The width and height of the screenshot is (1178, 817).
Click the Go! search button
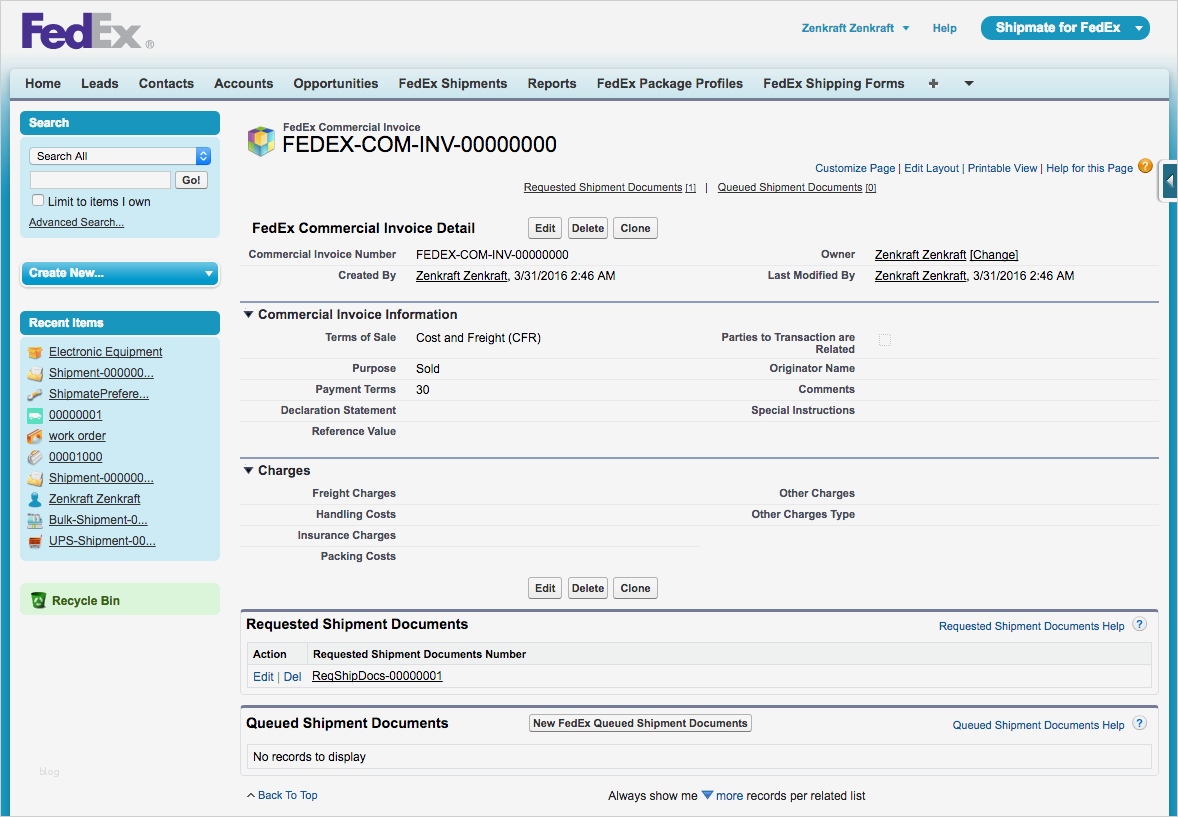point(191,180)
